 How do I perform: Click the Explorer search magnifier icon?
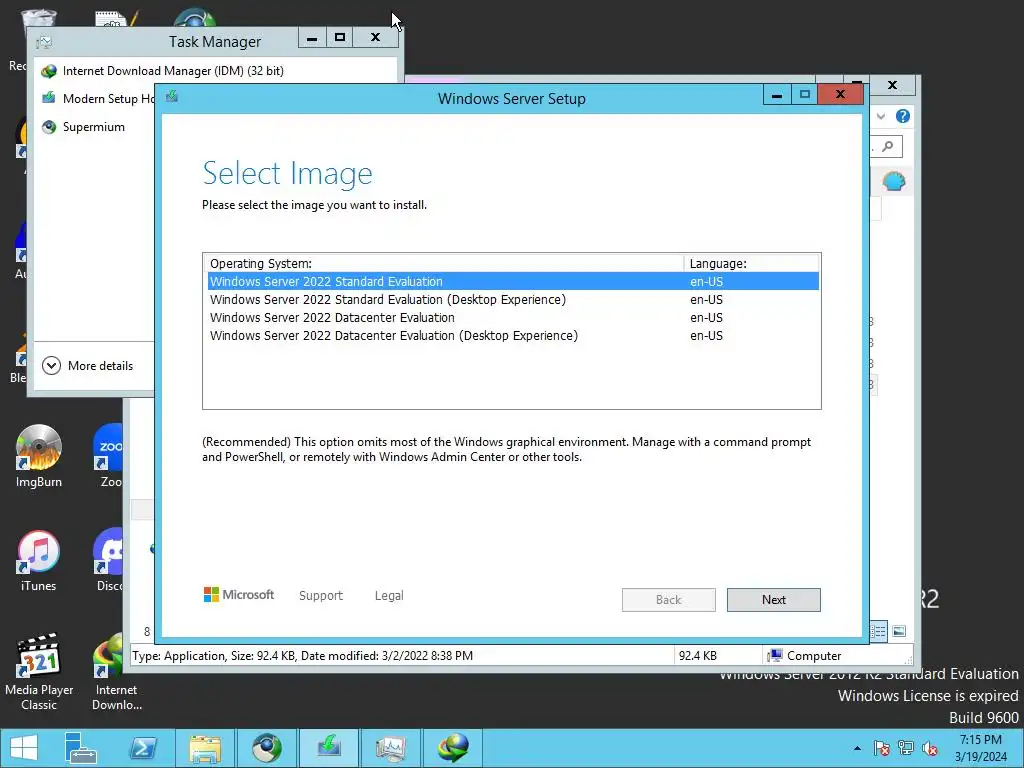click(x=888, y=146)
